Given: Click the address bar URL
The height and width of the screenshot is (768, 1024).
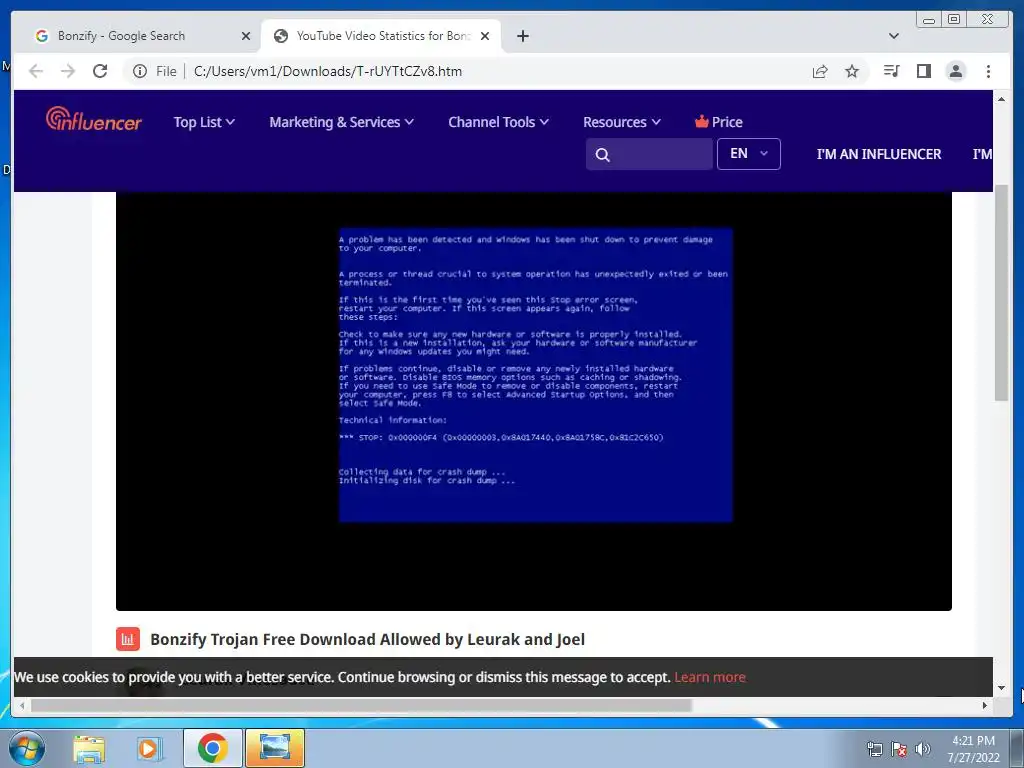Looking at the screenshot, I should click(x=328, y=71).
